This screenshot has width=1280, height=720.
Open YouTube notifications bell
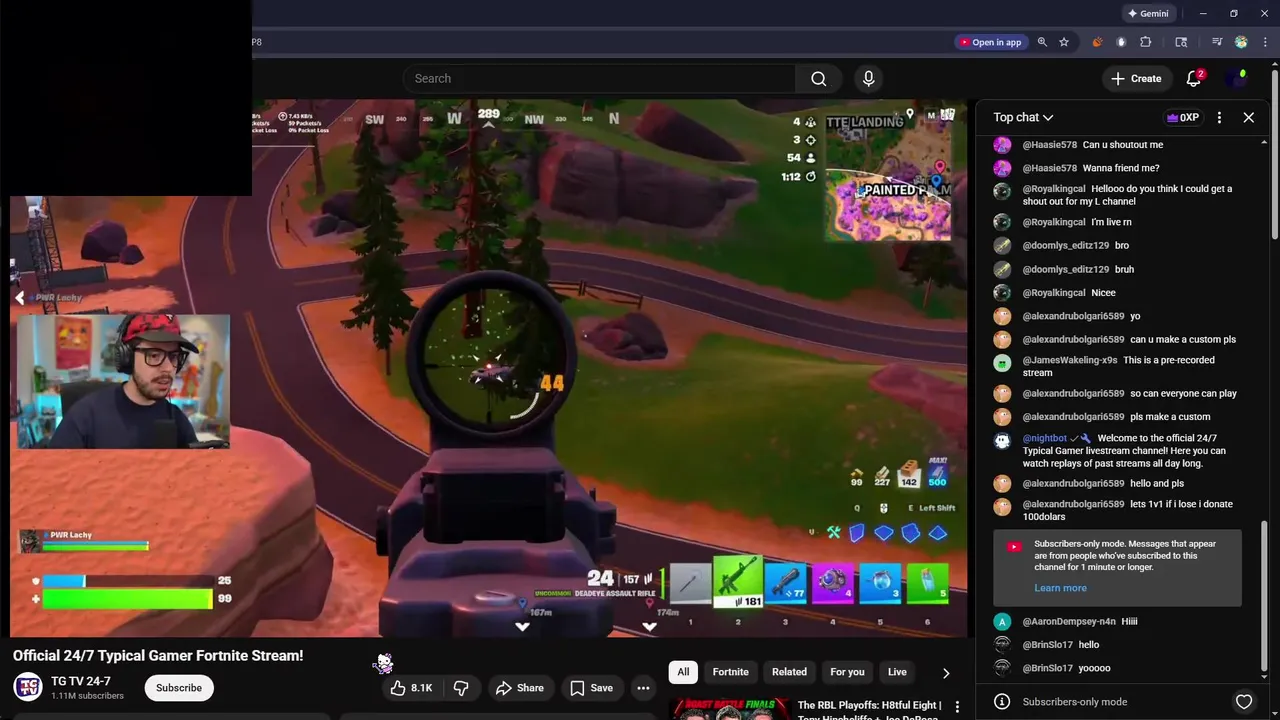click(1194, 79)
